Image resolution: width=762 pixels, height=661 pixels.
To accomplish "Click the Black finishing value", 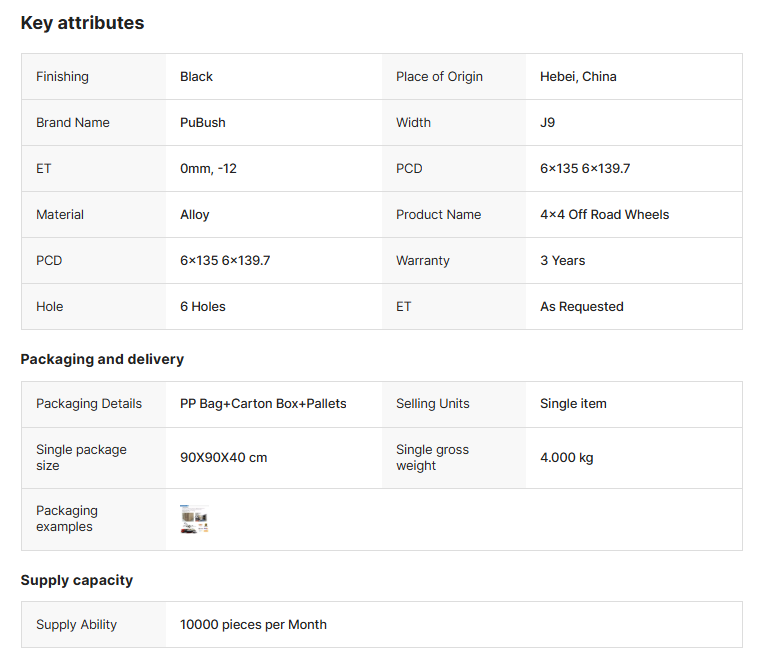I will coord(196,77).
